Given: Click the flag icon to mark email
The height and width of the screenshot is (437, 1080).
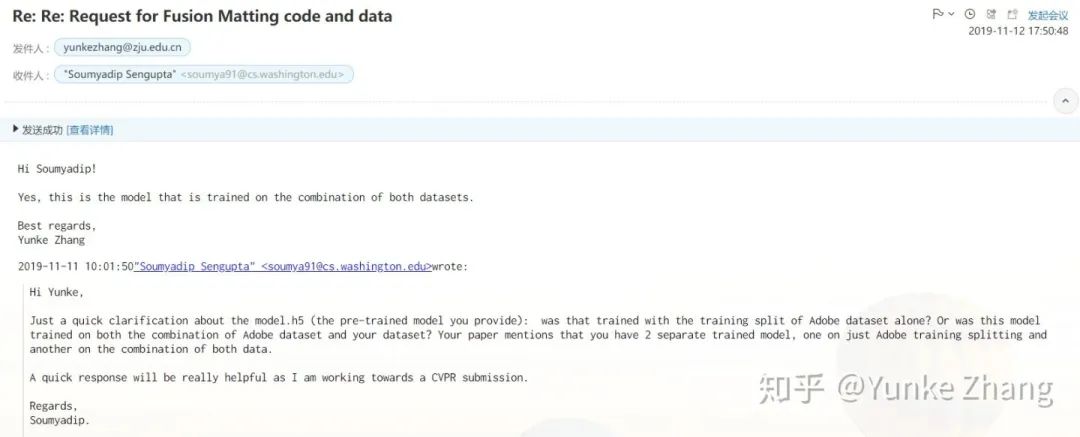Looking at the screenshot, I should 936,14.
